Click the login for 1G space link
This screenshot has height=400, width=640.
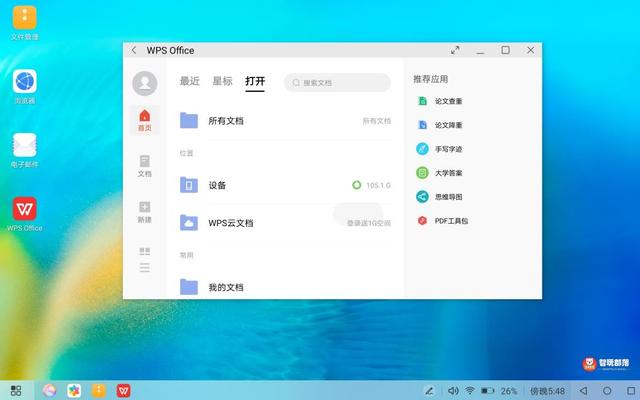point(369,223)
